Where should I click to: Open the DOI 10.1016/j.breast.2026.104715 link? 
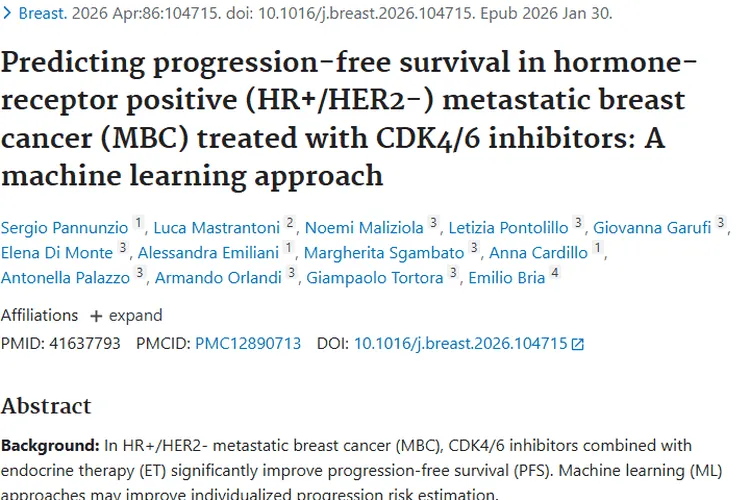point(460,343)
